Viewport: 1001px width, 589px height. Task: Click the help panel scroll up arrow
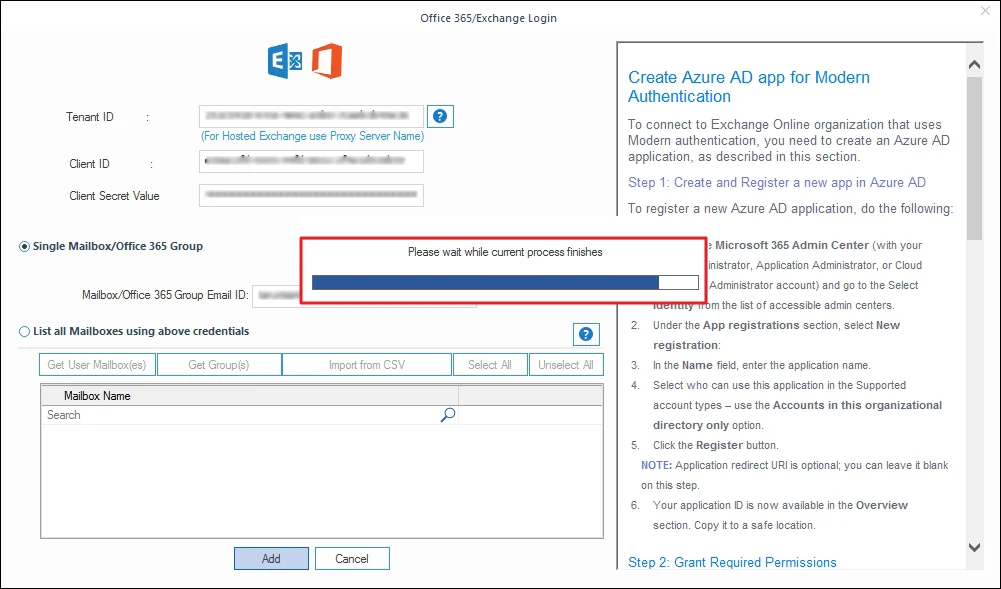(x=974, y=64)
